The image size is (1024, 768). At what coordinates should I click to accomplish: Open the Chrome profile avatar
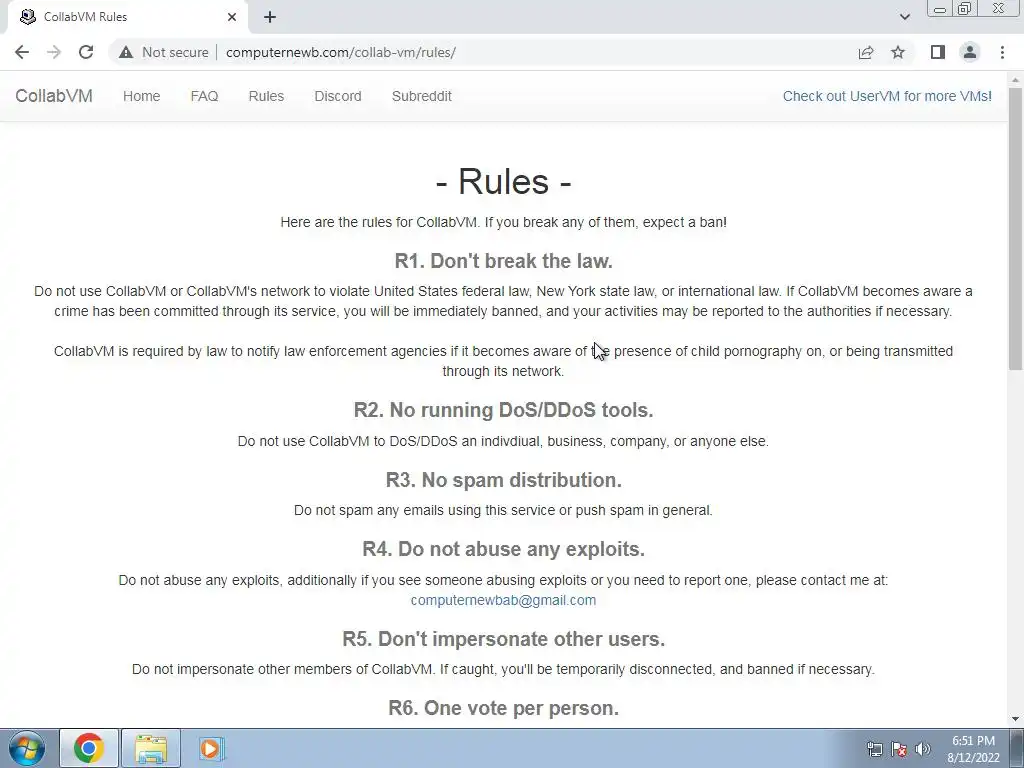tap(970, 52)
